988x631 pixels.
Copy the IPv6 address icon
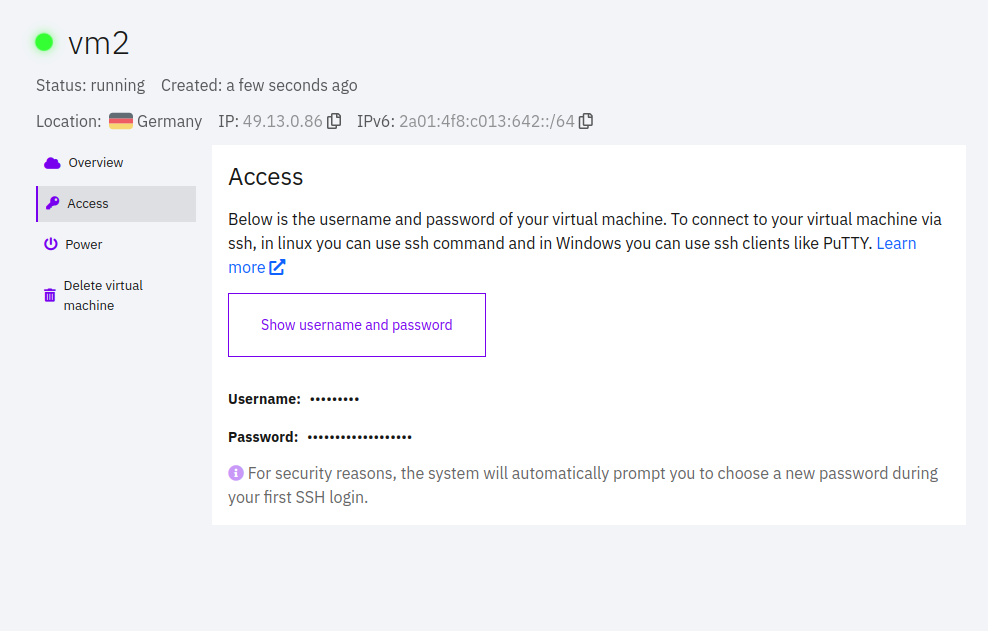click(586, 120)
